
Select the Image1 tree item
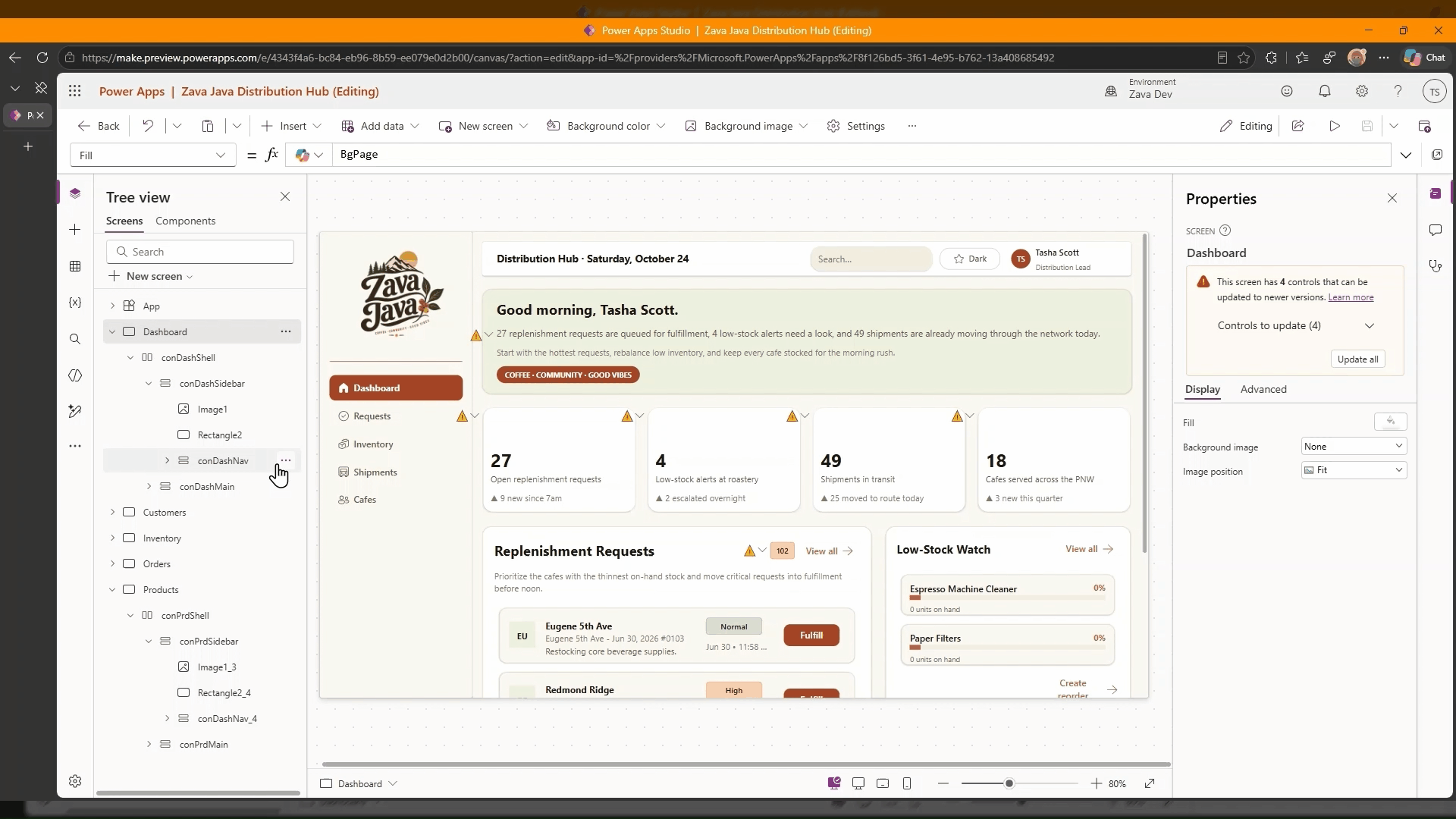click(212, 409)
